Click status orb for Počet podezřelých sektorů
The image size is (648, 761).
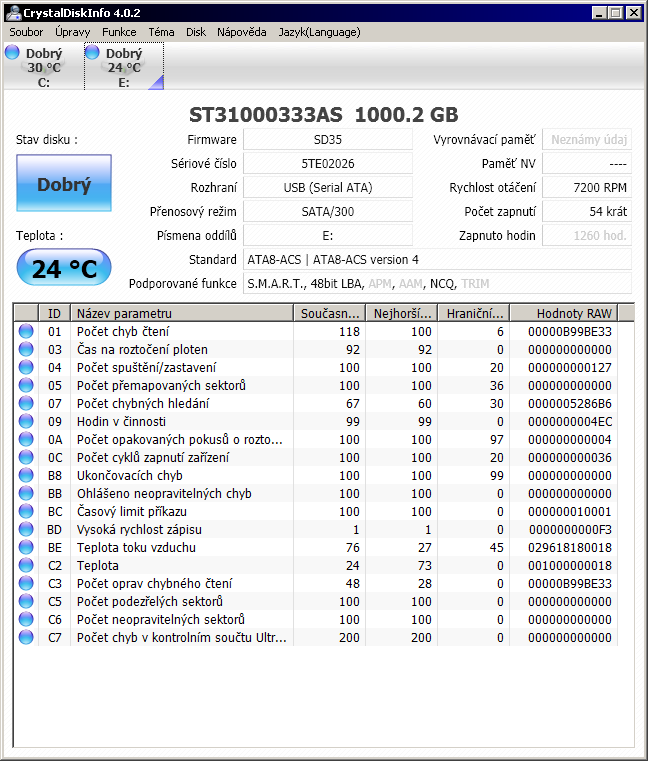[26, 601]
